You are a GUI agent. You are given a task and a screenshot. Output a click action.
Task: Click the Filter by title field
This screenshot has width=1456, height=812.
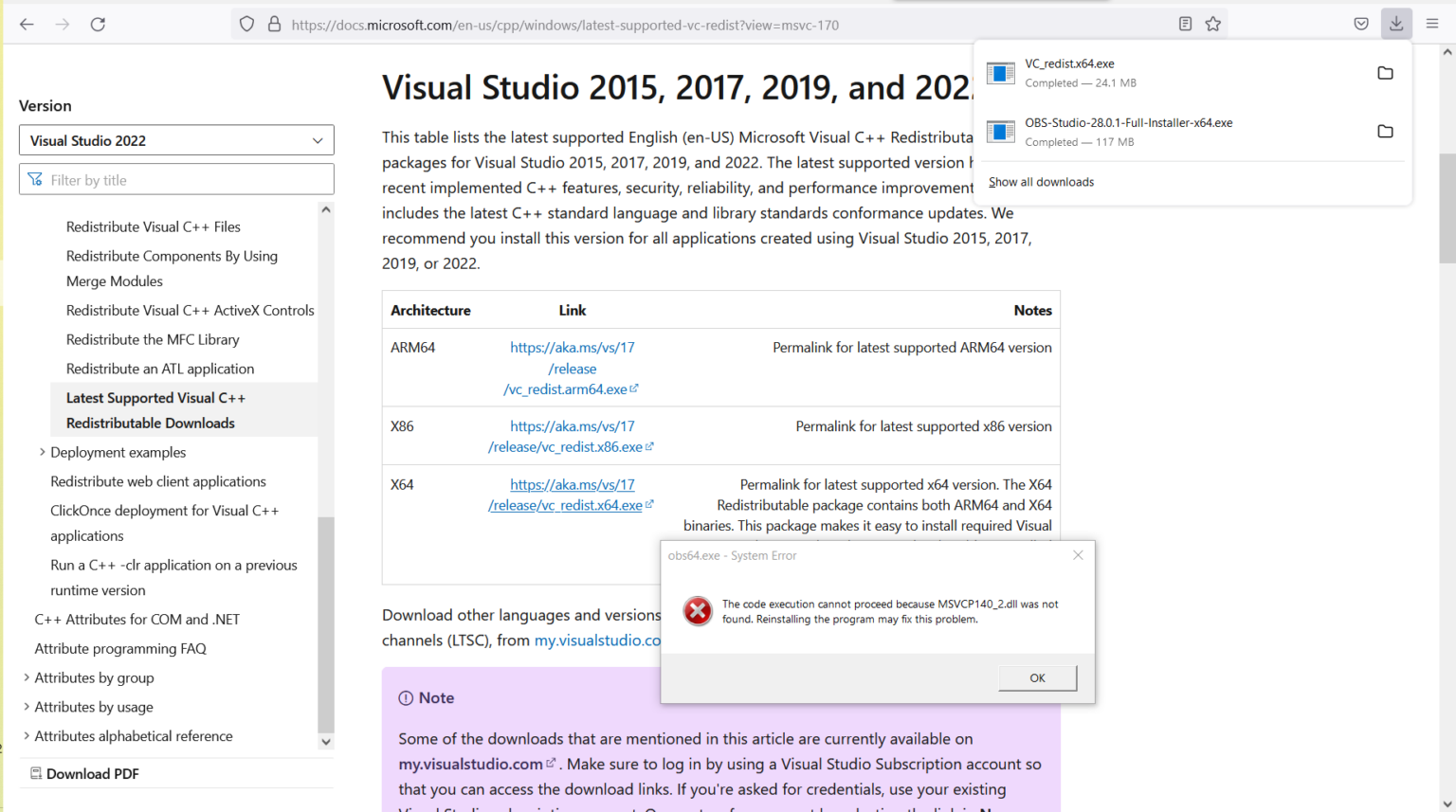[x=176, y=179]
